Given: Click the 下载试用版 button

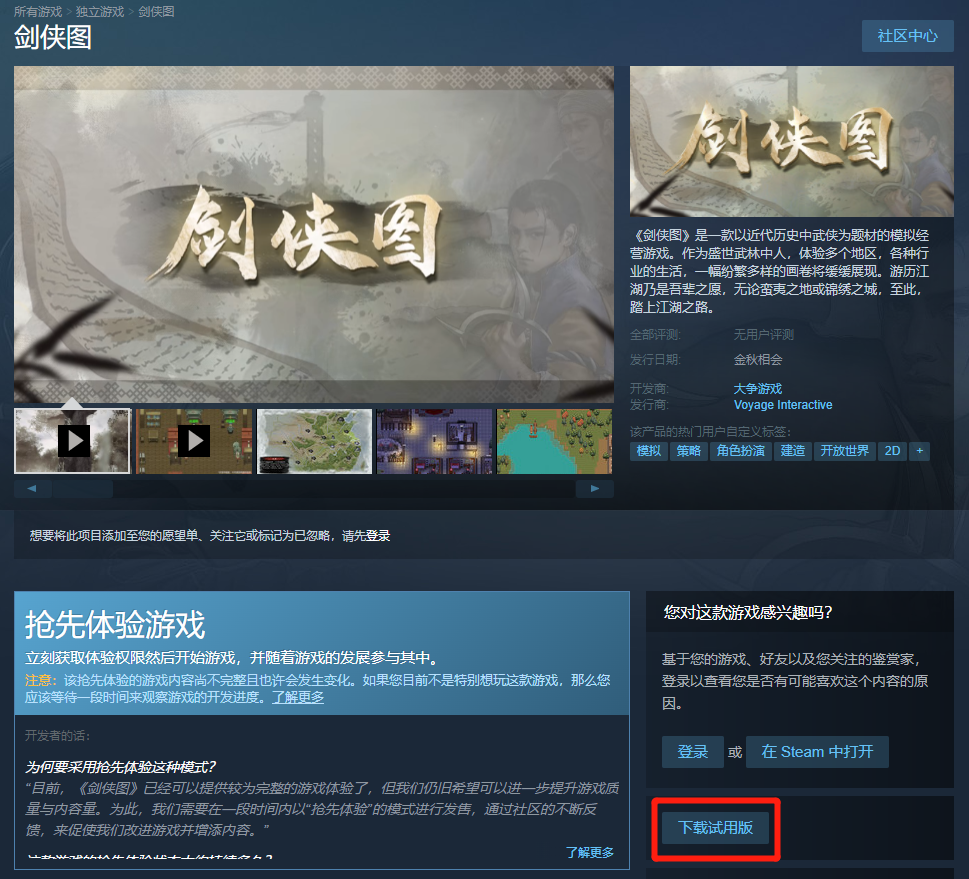Looking at the screenshot, I should pos(715,830).
